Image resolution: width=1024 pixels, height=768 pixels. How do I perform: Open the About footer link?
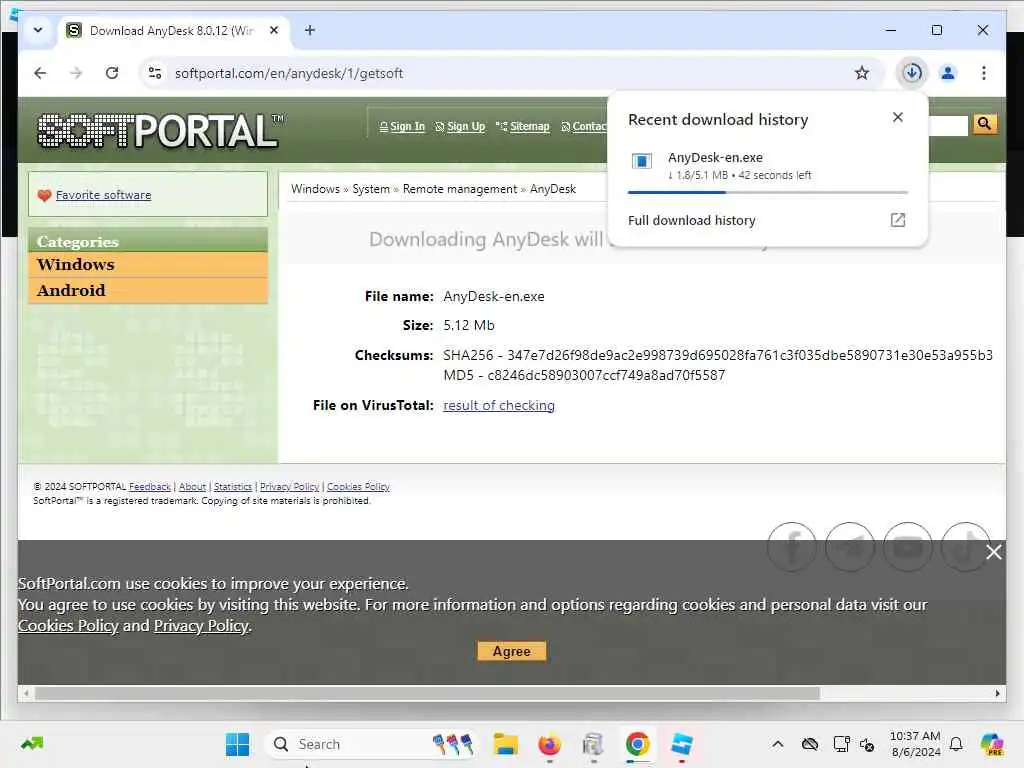192,487
